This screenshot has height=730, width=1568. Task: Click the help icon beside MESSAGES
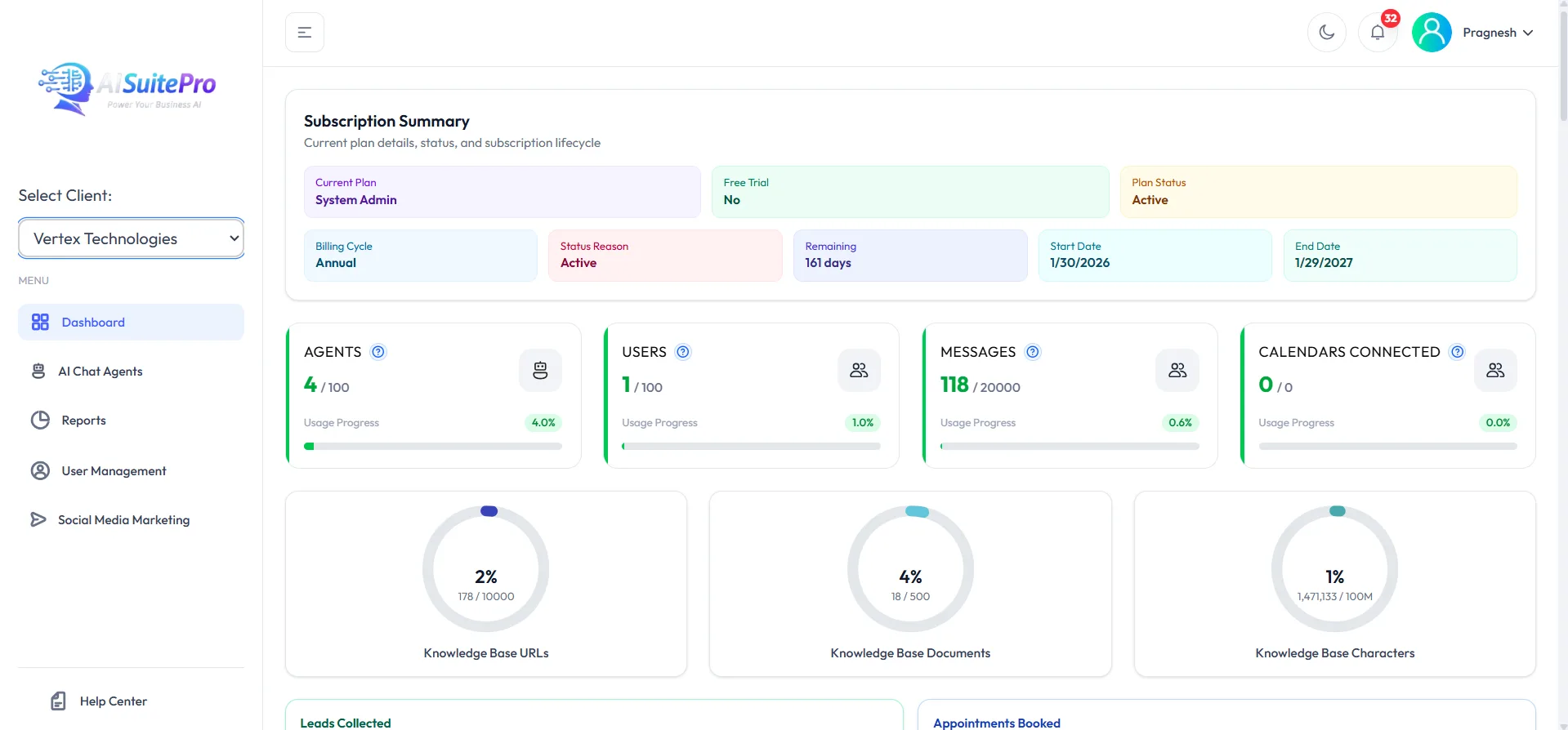[x=1033, y=352]
